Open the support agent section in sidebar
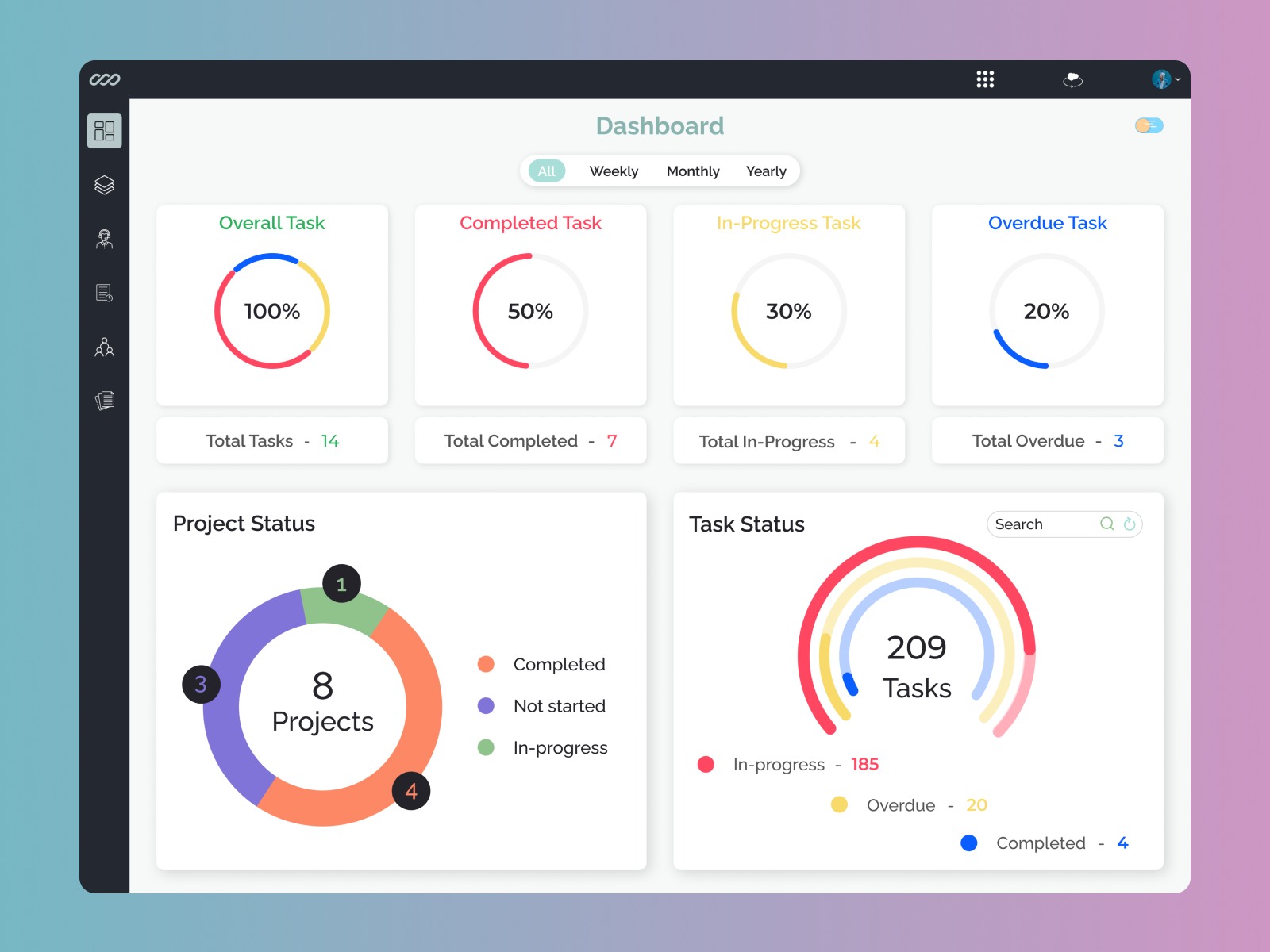 (x=104, y=239)
